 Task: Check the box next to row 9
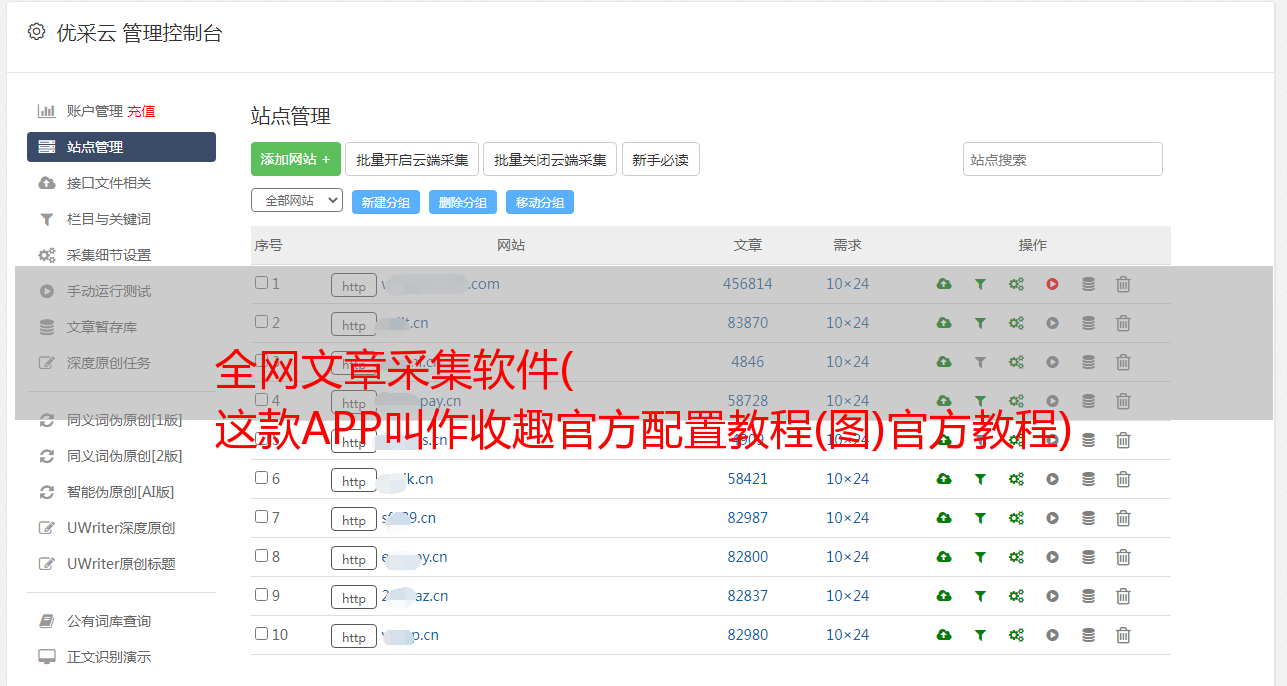coord(261,595)
